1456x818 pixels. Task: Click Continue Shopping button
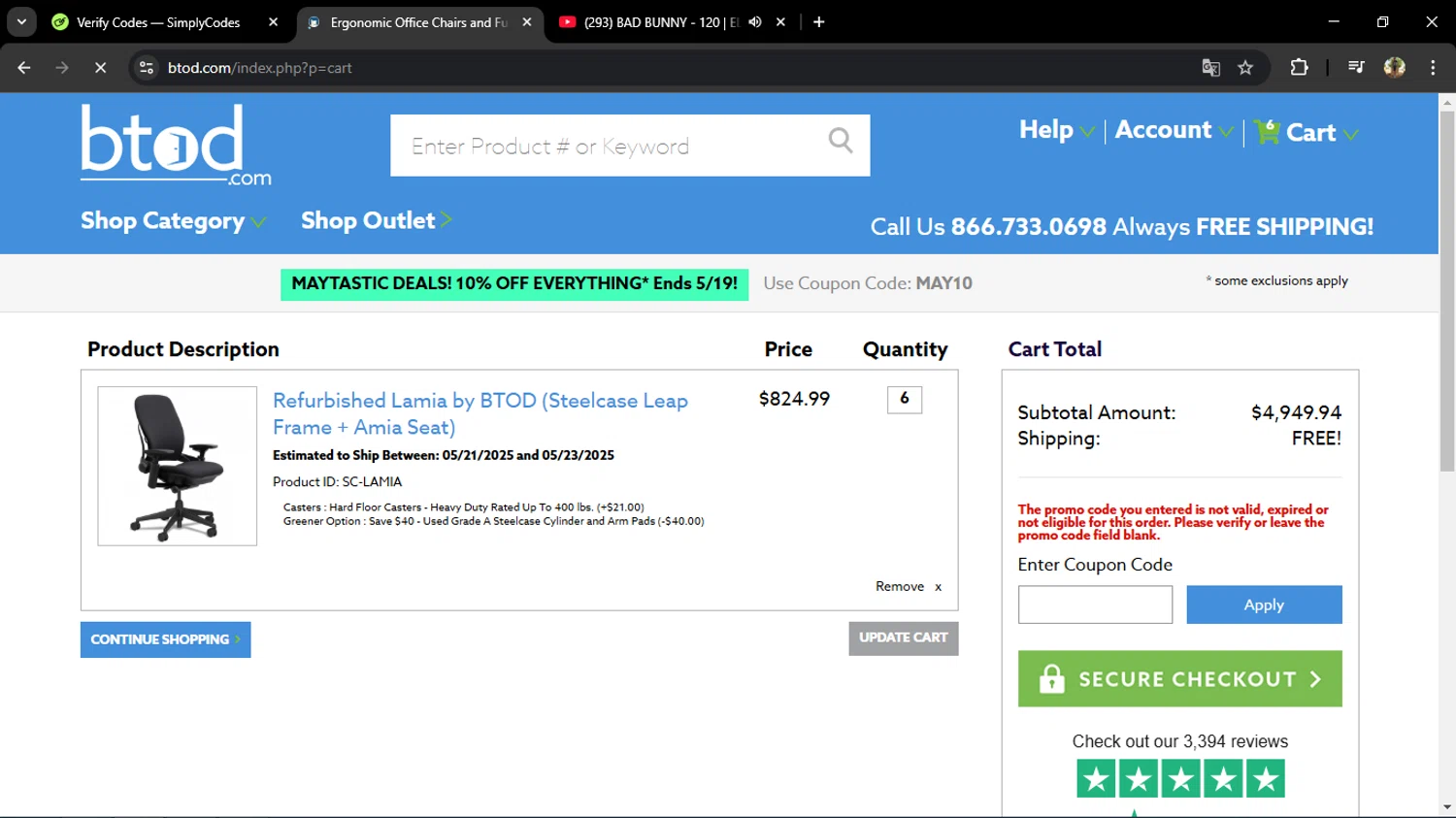165,639
